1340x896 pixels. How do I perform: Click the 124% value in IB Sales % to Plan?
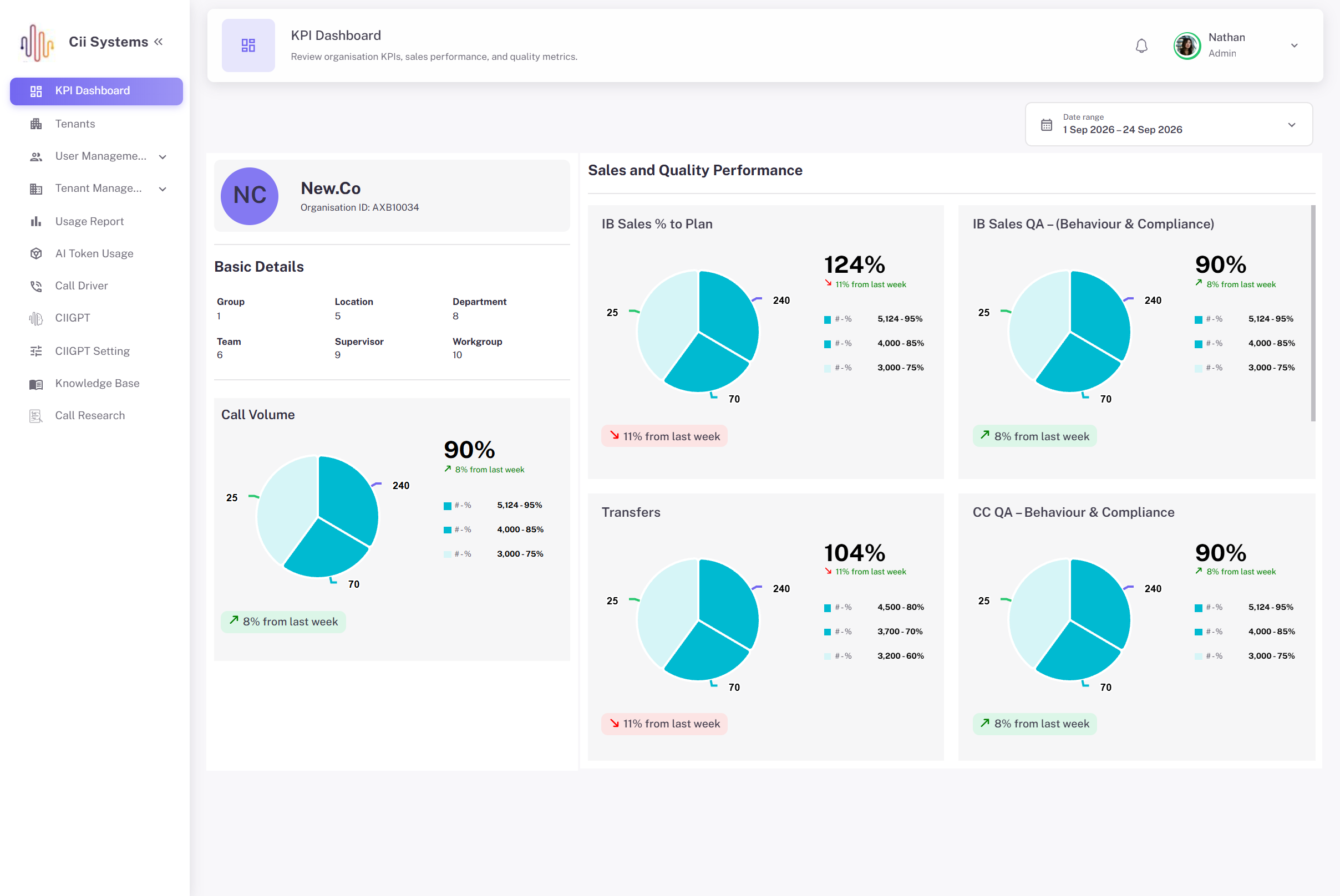click(x=855, y=264)
